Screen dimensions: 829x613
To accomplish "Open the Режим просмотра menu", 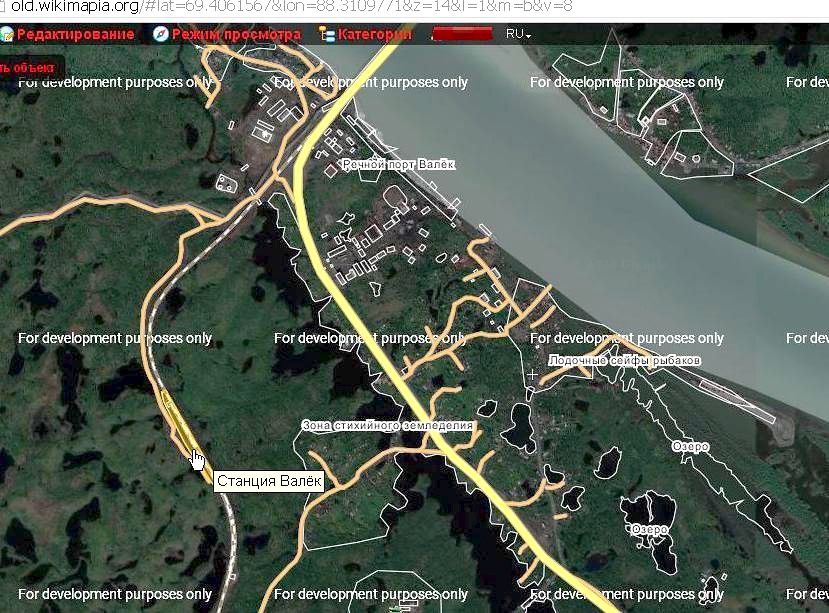I will click(x=236, y=34).
